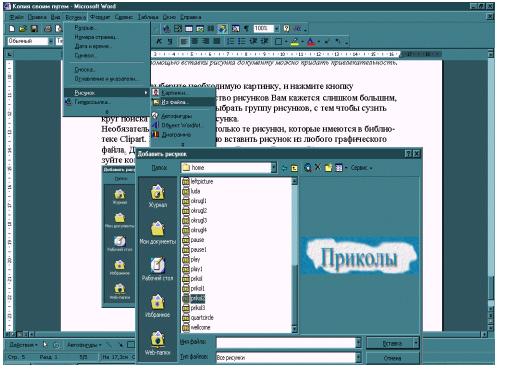This screenshot has height=384, width=512.
Task: Click the Open file toolbar icon
Action: (x=23, y=29)
